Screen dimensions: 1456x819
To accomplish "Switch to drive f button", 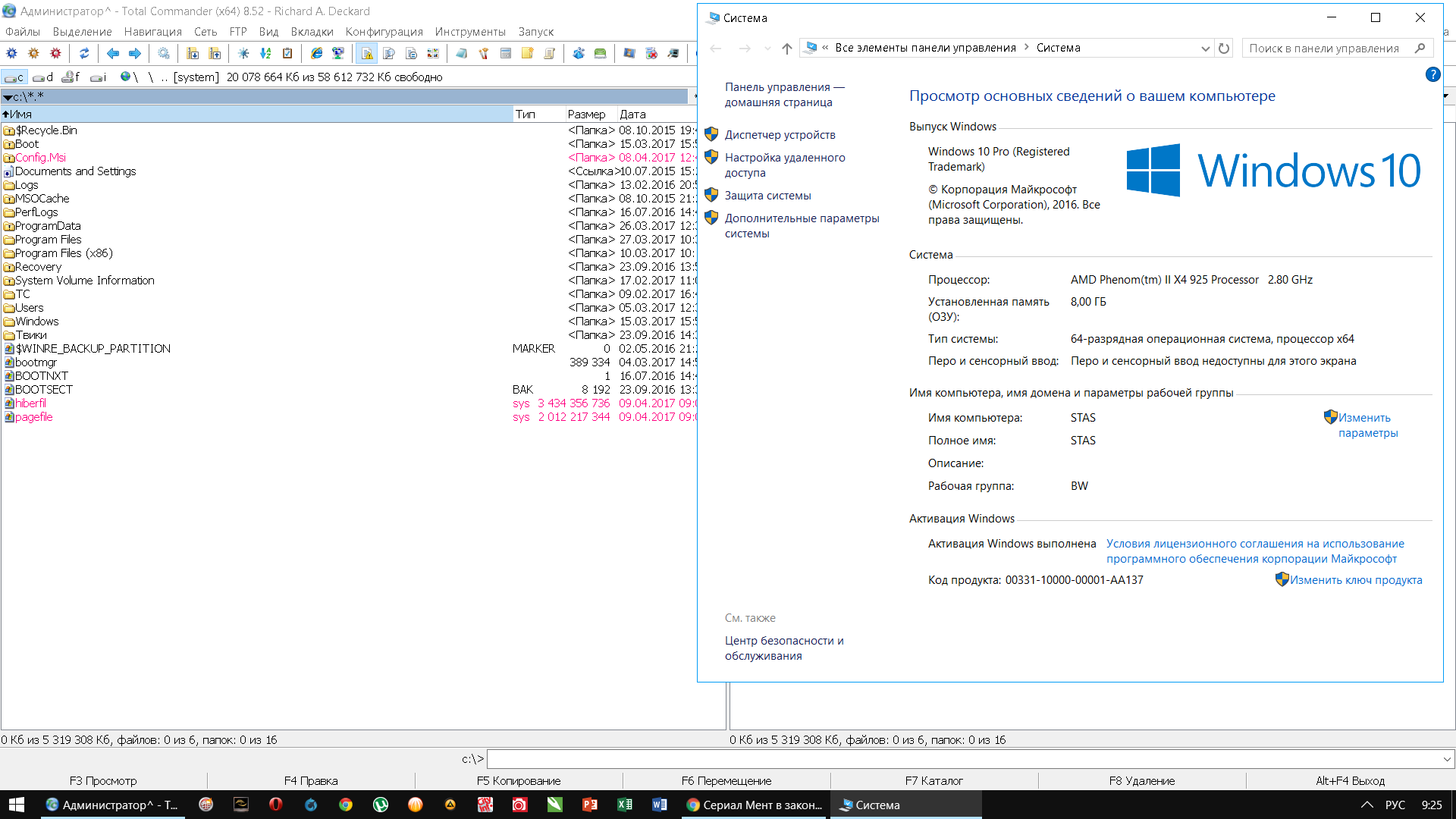I will pos(71,77).
